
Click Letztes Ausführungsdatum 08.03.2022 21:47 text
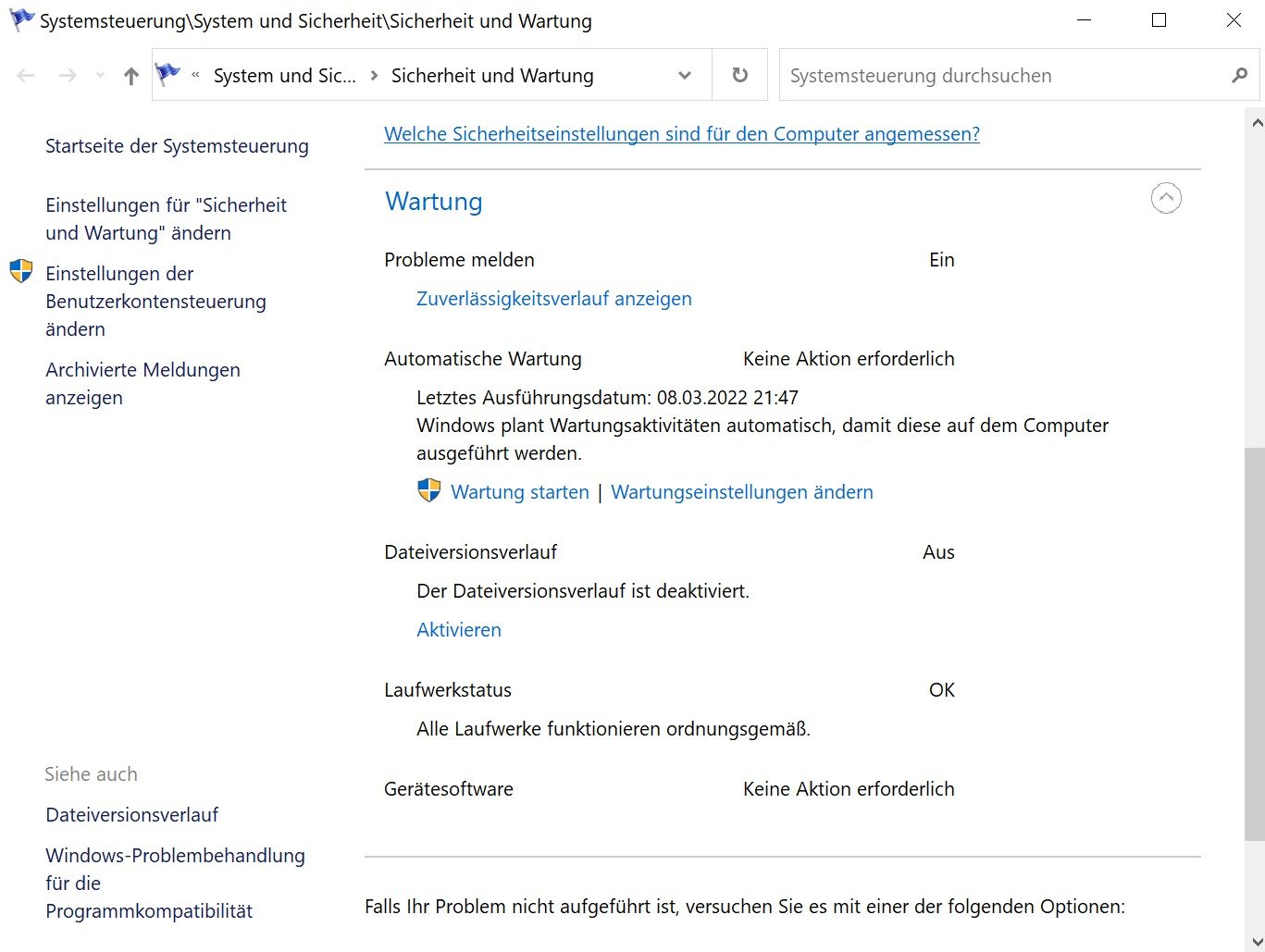click(x=607, y=398)
